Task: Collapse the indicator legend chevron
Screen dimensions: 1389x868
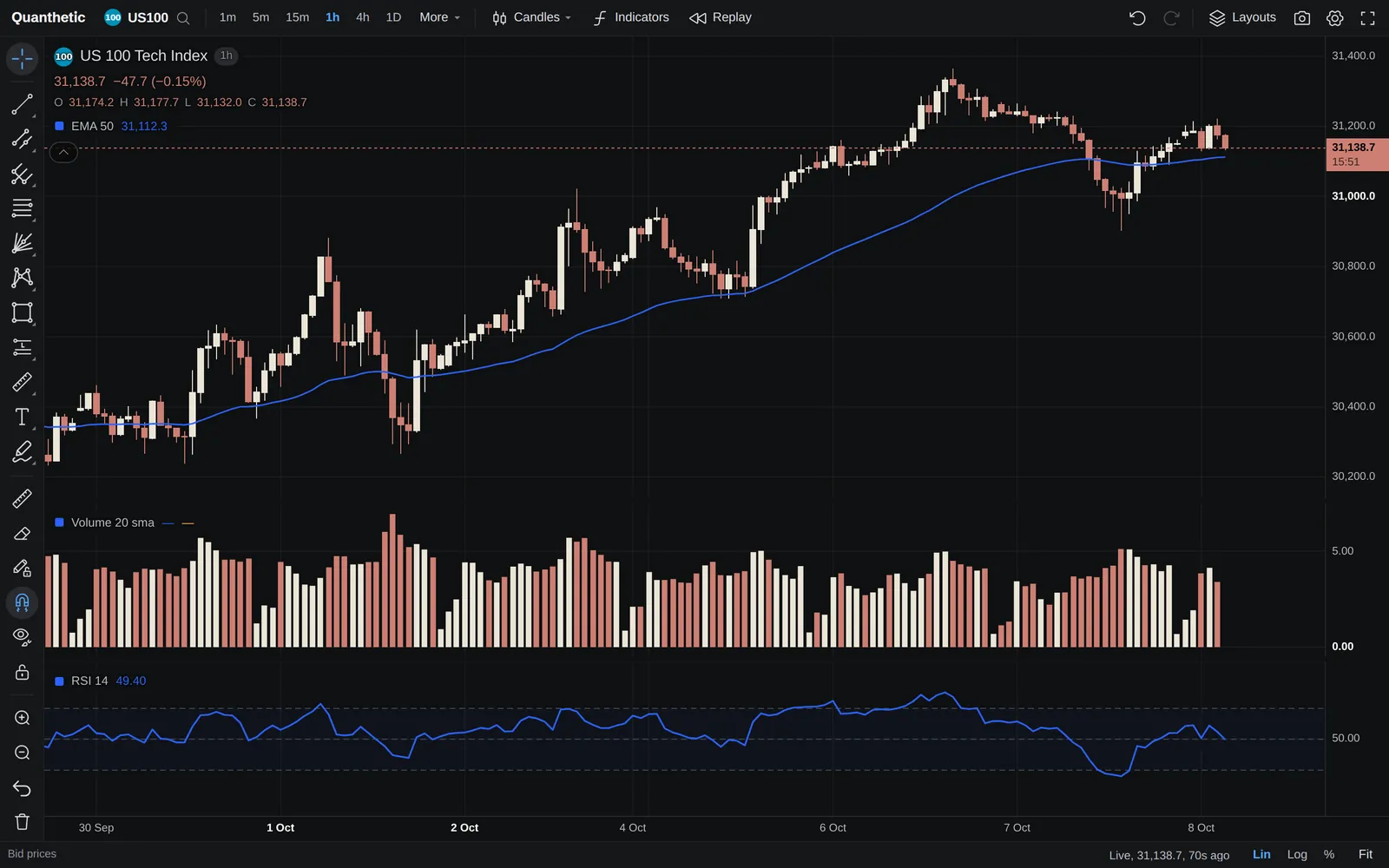Action: click(x=63, y=153)
